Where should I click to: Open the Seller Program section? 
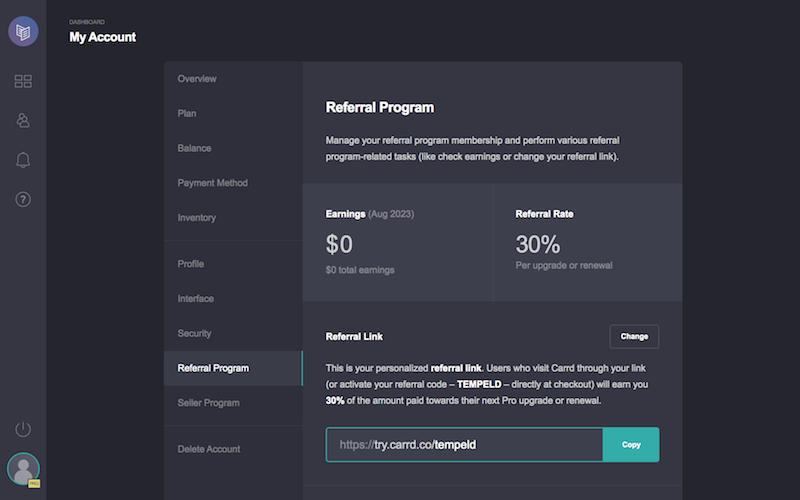click(x=209, y=403)
